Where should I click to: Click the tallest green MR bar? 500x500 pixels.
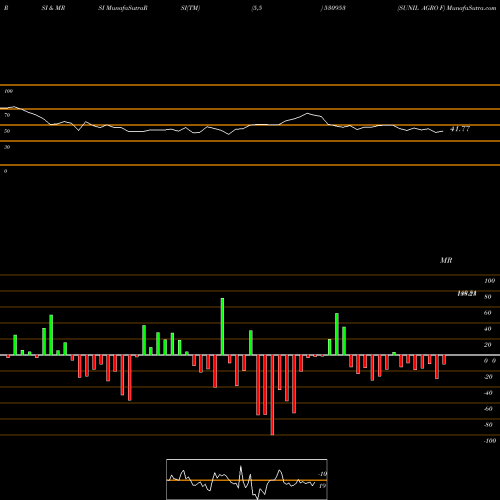(x=222, y=327)
